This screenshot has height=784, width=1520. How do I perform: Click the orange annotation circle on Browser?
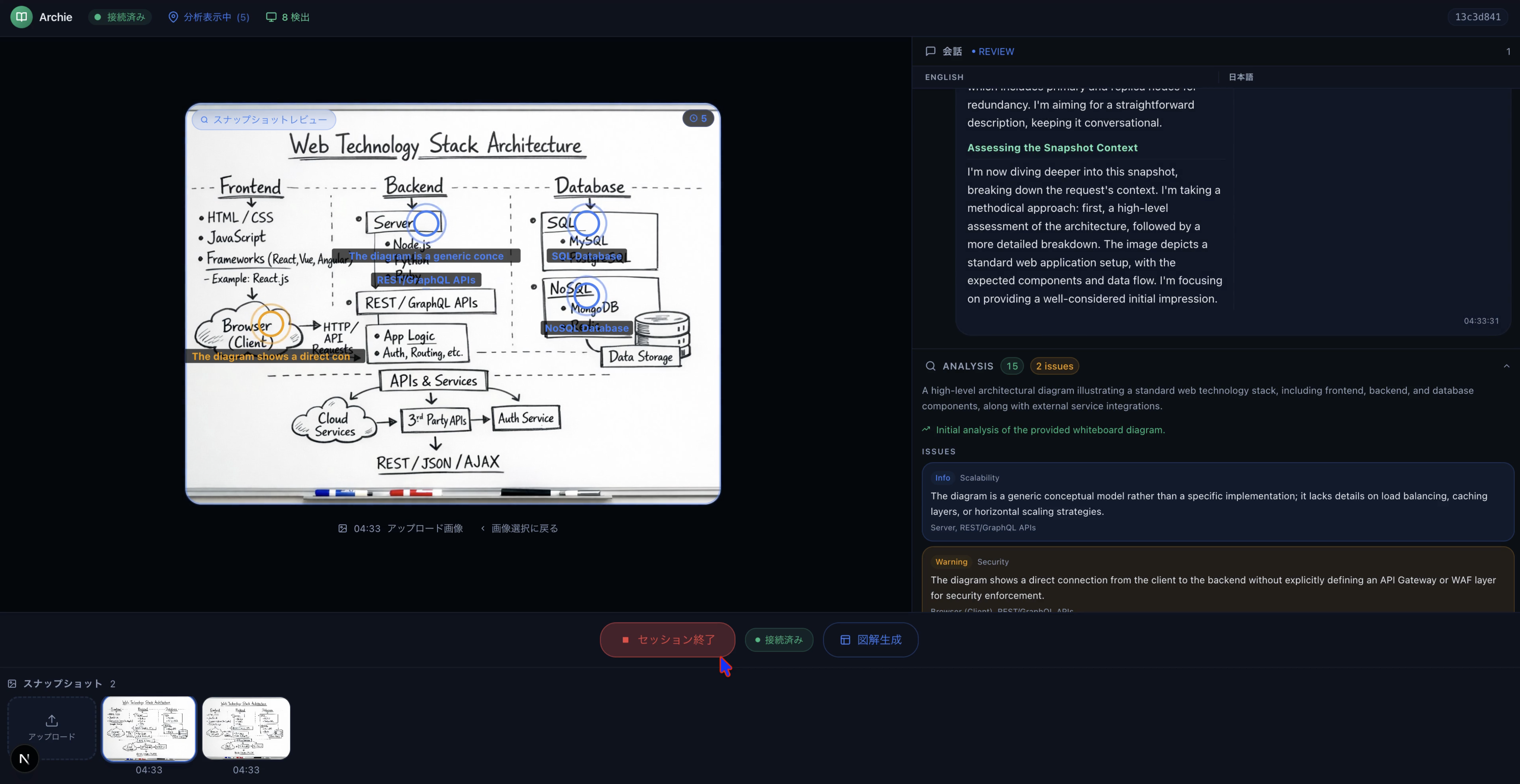click(271, 323)
